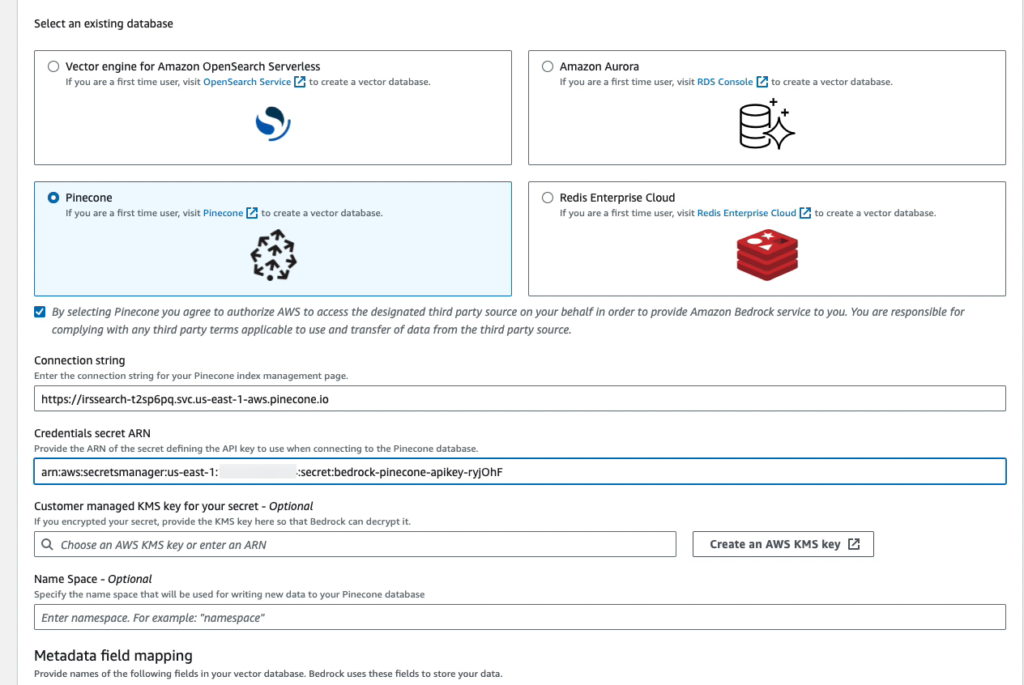The image size is (1024, 685).
Task: Click external link icon beside Pinecone link
Action: pos(251,213)
